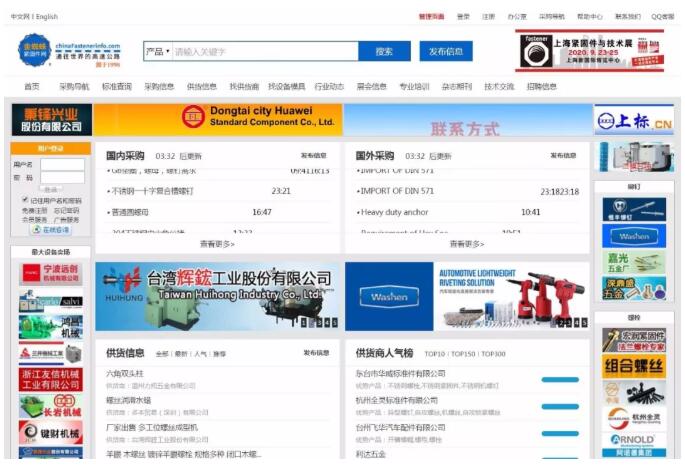The height and width of the screenshot is (467, 685).
Task: Open the Automotive Lightweight Riveting Solution banner
Action: click(467, 296)
